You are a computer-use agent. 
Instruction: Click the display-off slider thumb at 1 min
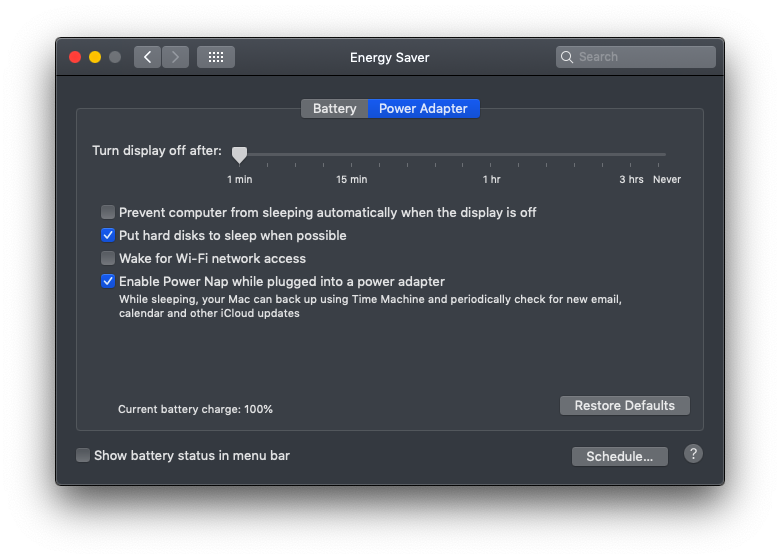(239, 155)
